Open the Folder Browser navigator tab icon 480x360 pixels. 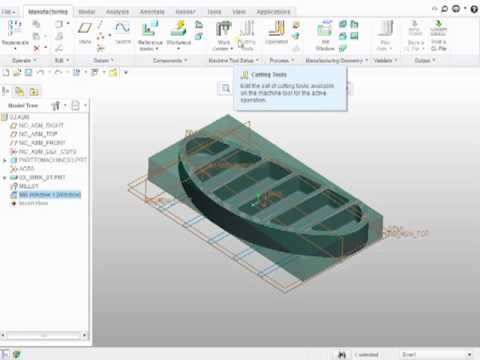click(20, 91)
